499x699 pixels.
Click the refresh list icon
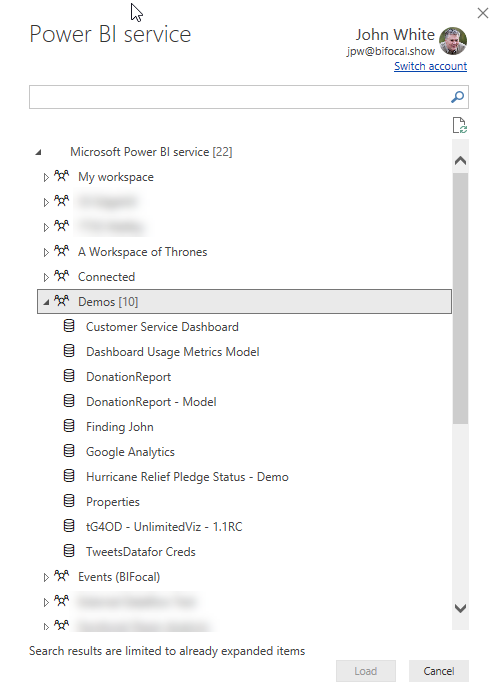[459, 125]
